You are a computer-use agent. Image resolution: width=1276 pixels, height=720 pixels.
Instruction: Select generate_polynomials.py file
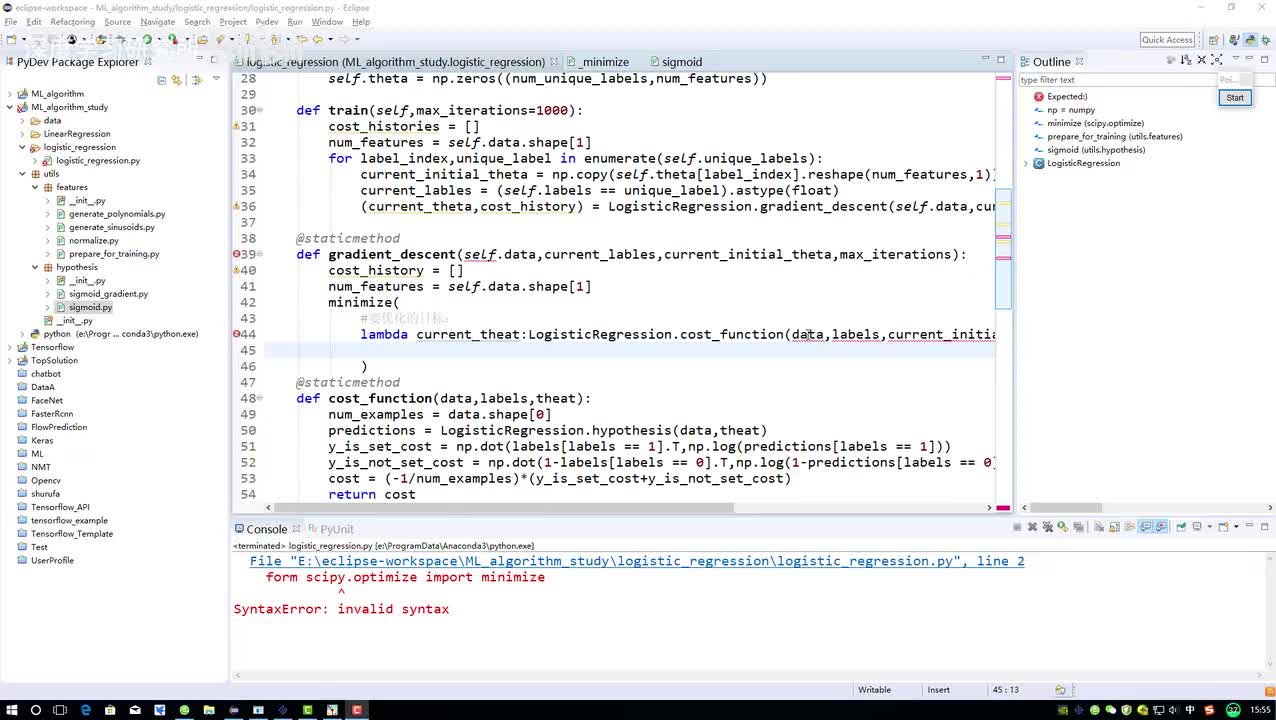(116, 214)
